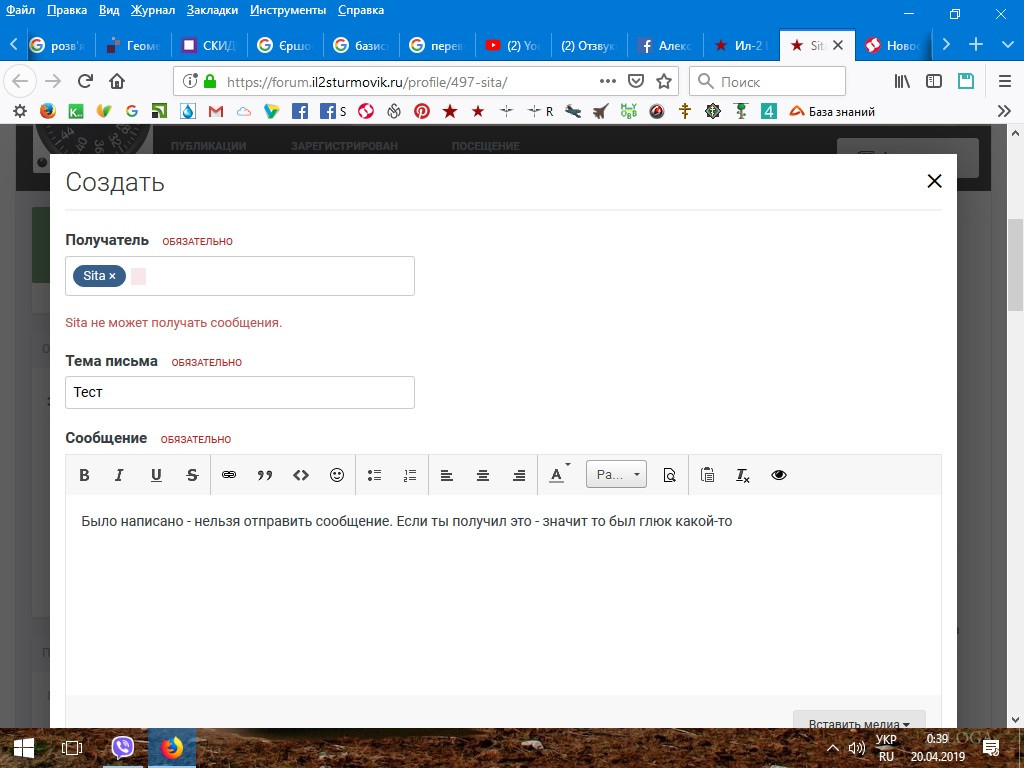Show all tabs list chevron

(1007, 45)
